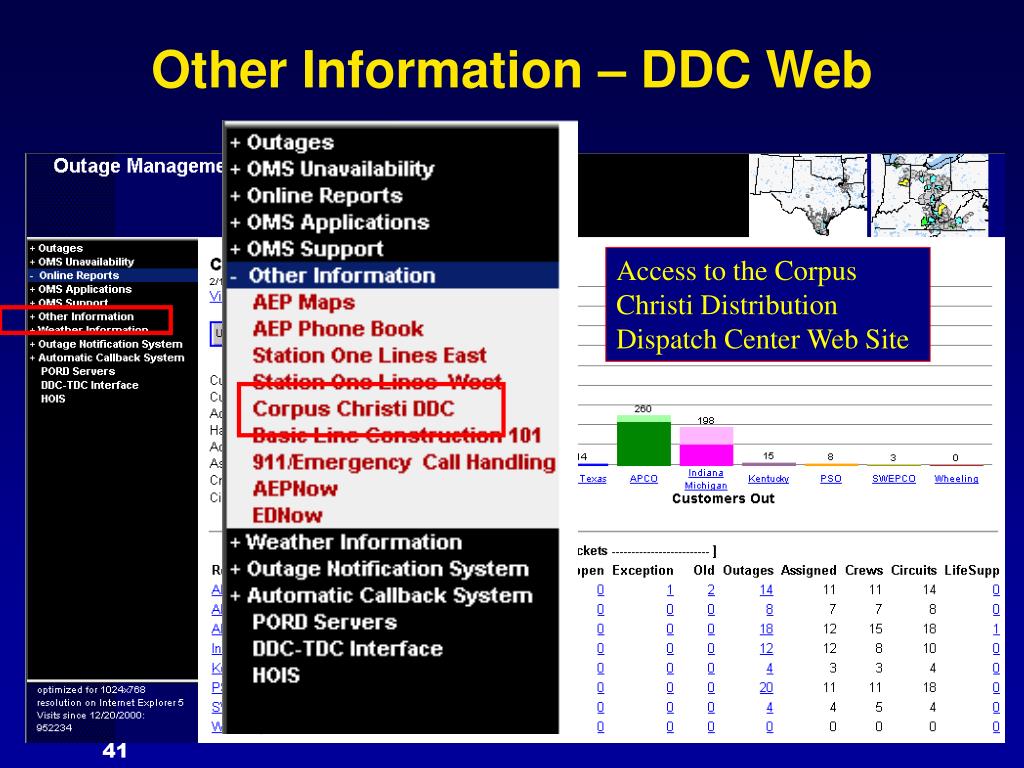This screenshot has width=1024, height=768.
Task: Expand Outage Notification System in small sidebar
Action: click(106, 344)
